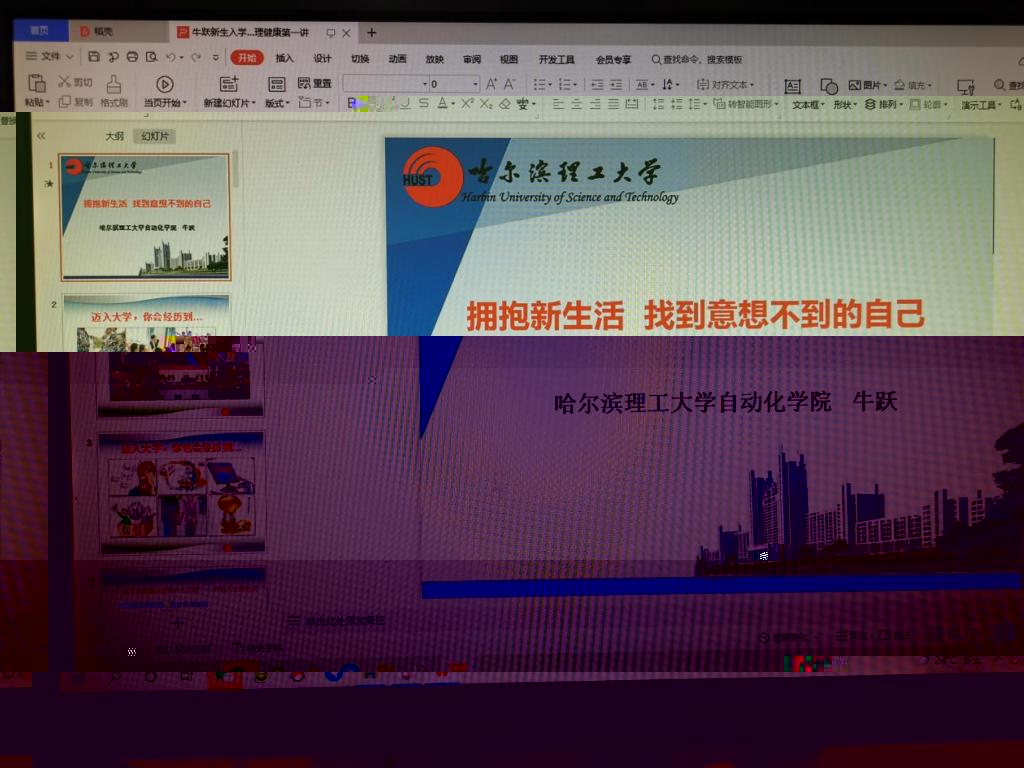Open the font color picker
Image resolution: width=1024 pixels, height=768 pixels.
point(445,103)
